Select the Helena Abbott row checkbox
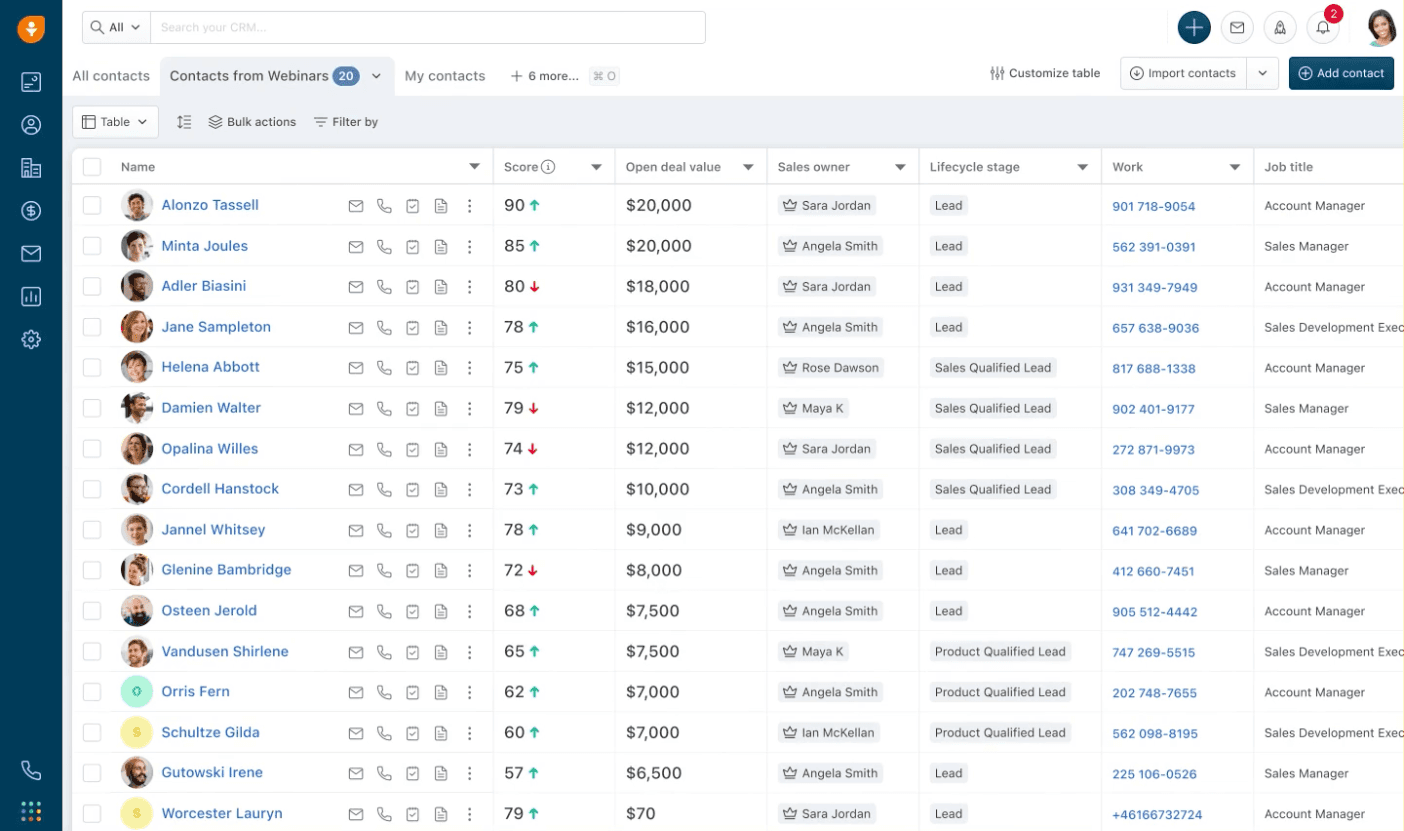 coord(92,367)
